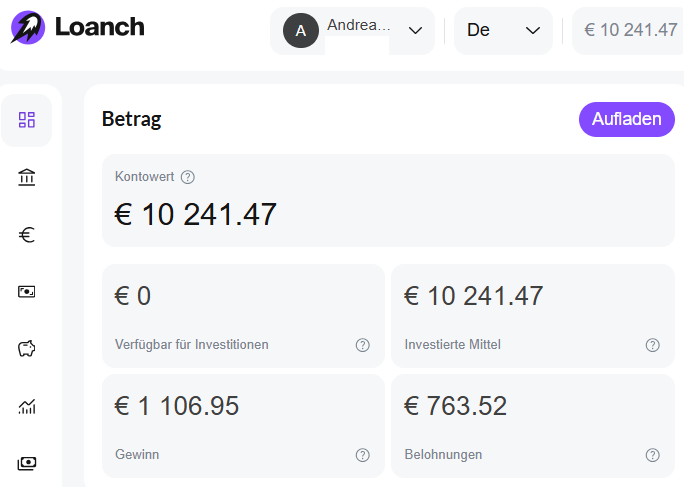Click the language dropdown chevron arrow
This screenshot has width=684, height=487.
[533, 31]
